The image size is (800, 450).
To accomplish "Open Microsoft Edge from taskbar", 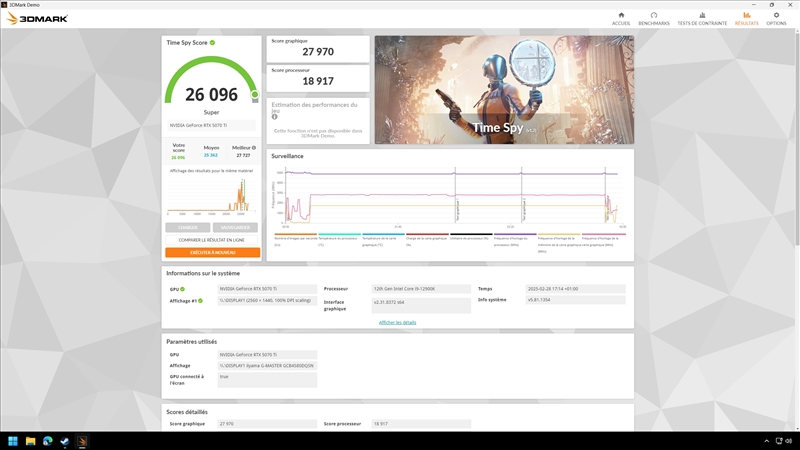I will point(47,441).
